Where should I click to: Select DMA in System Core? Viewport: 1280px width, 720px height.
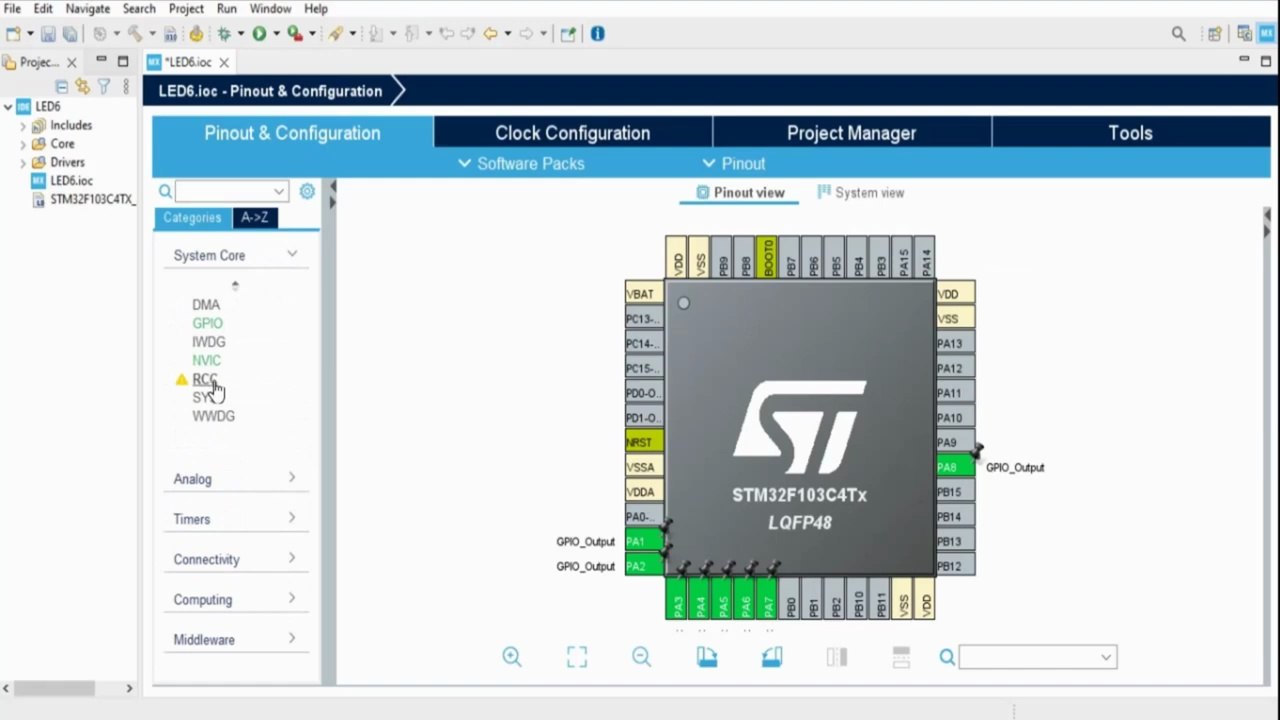coord(206,305)
